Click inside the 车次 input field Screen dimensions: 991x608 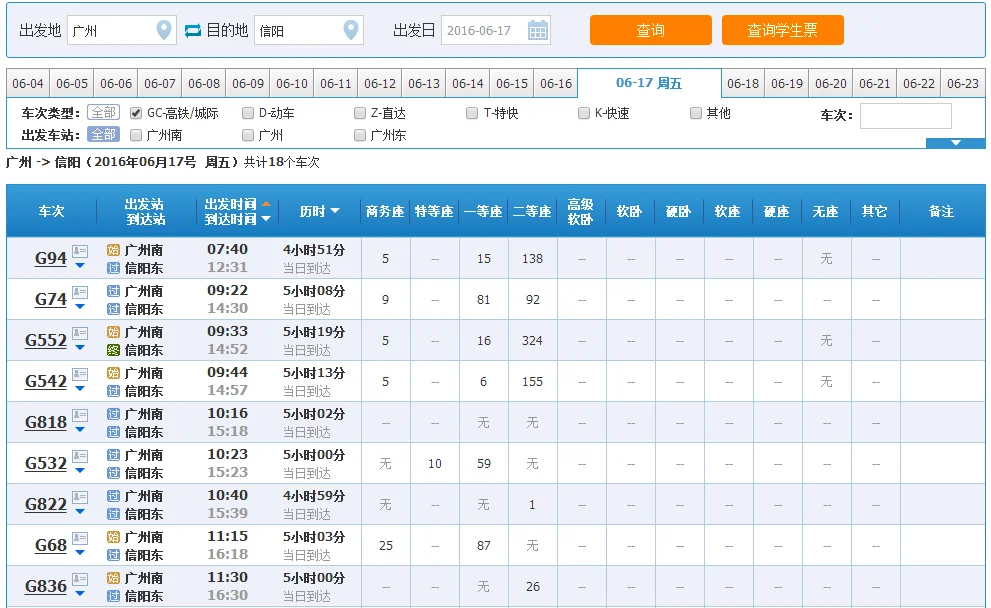coord(906,116)
